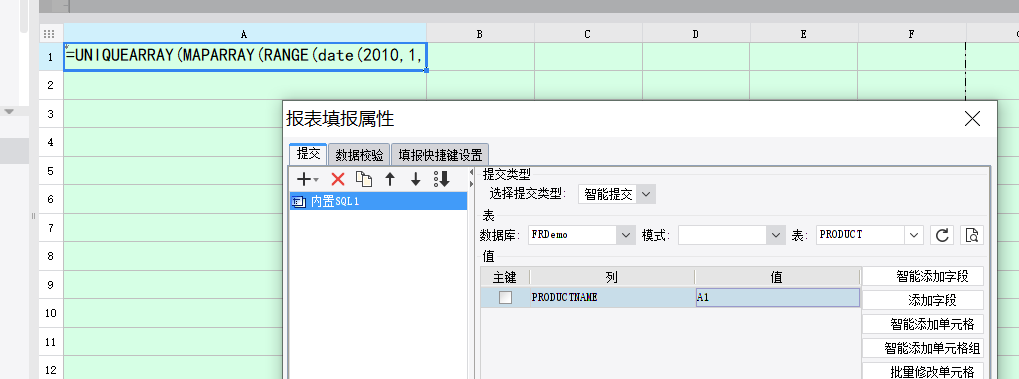1019x379 pixels.
Task: Select spreadsheet column F header
Action: [912, 34]
